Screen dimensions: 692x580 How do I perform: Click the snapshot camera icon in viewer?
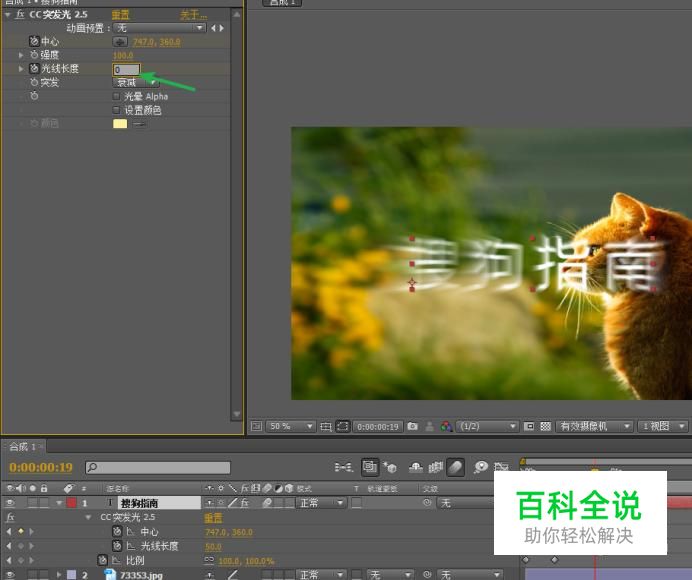(412, 426)
